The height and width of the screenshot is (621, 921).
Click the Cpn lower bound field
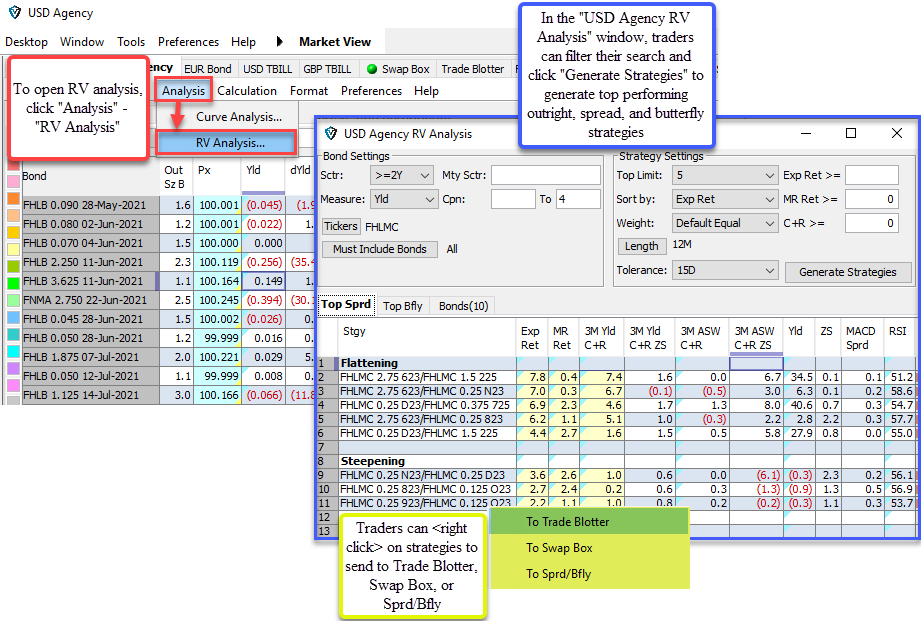[x=513, y=199]
